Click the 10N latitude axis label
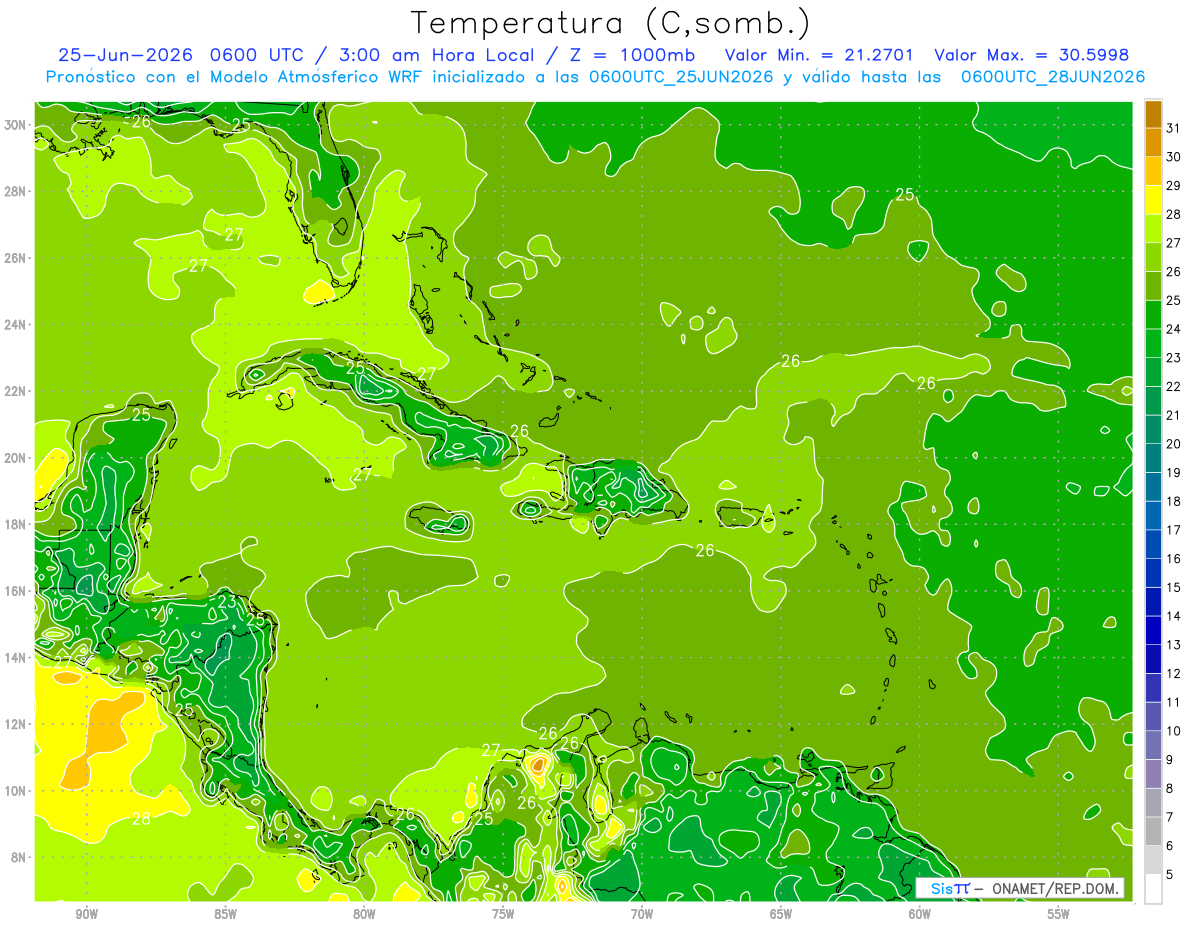This screenshot has width=1200, height=927. [17, 791]
